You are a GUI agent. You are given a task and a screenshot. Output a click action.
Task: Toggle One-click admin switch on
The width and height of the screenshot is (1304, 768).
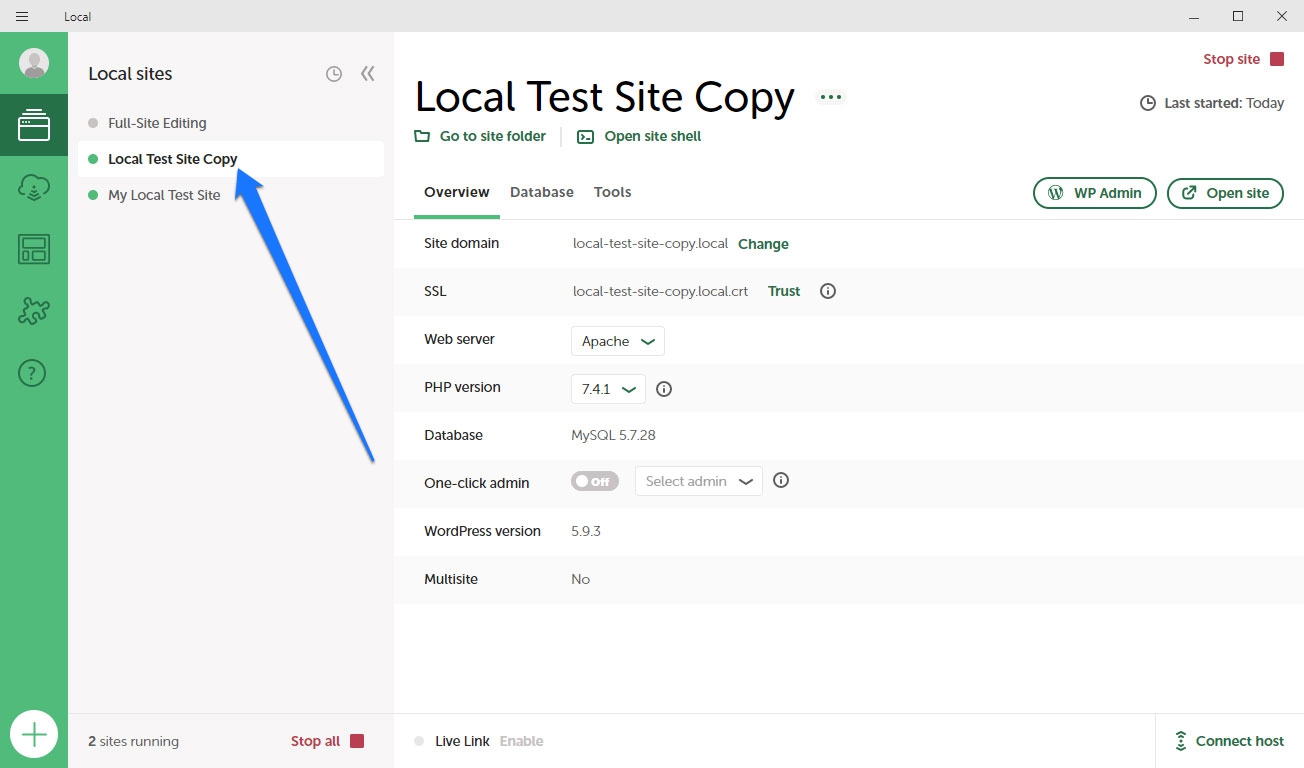coord(595,481)
